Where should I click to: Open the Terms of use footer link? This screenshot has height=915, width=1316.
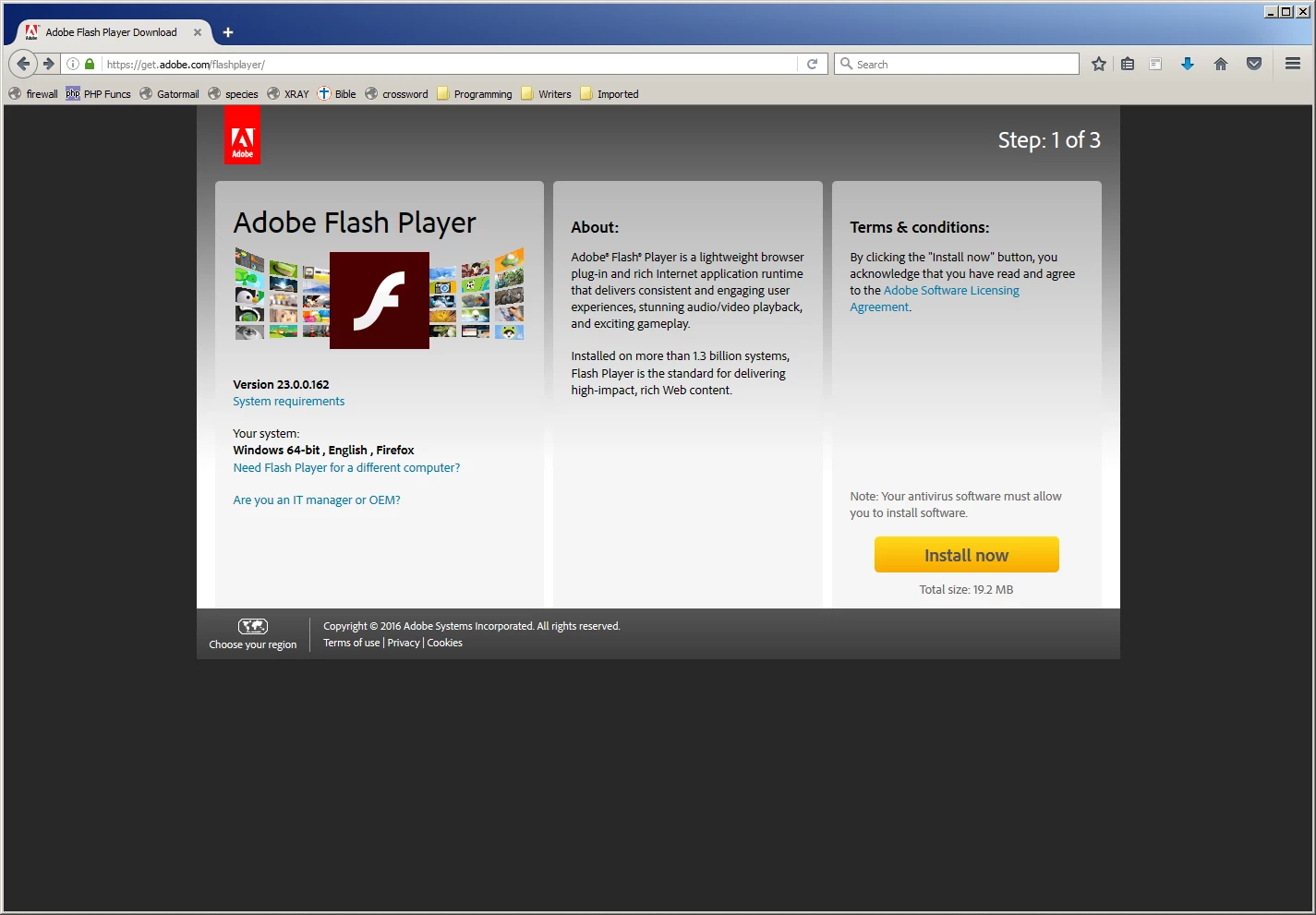(351, 643)
